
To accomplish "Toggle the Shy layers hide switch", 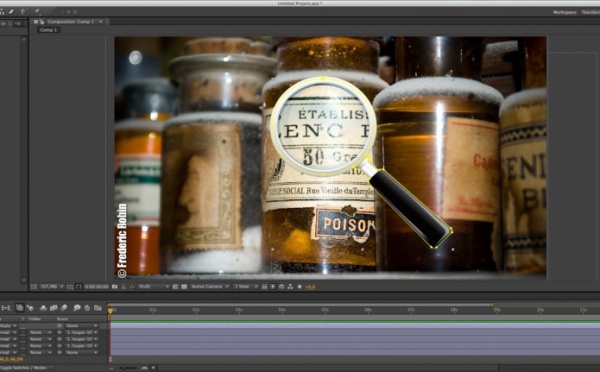I will pos(43,308).
